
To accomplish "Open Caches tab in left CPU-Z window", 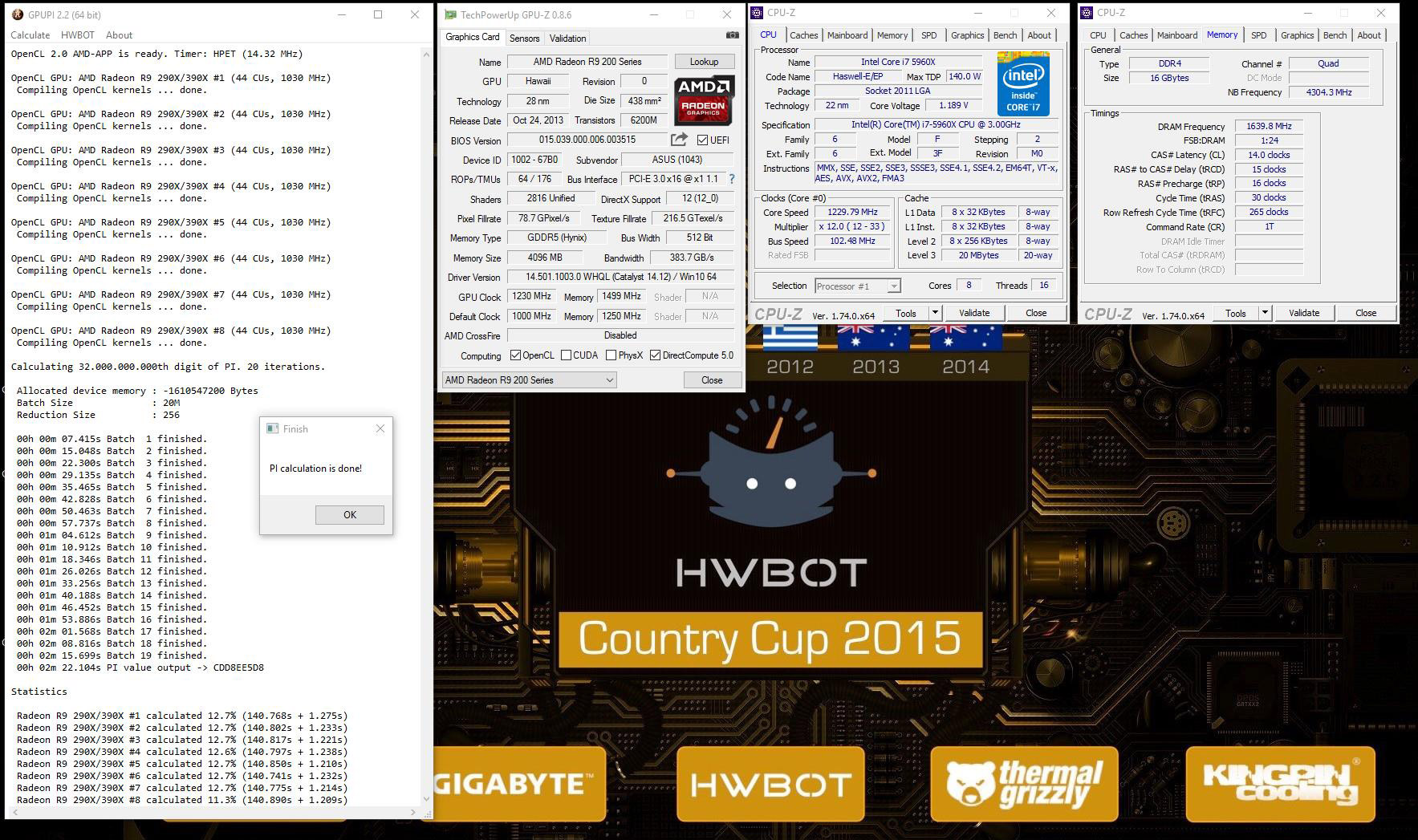I will point(803,35).
